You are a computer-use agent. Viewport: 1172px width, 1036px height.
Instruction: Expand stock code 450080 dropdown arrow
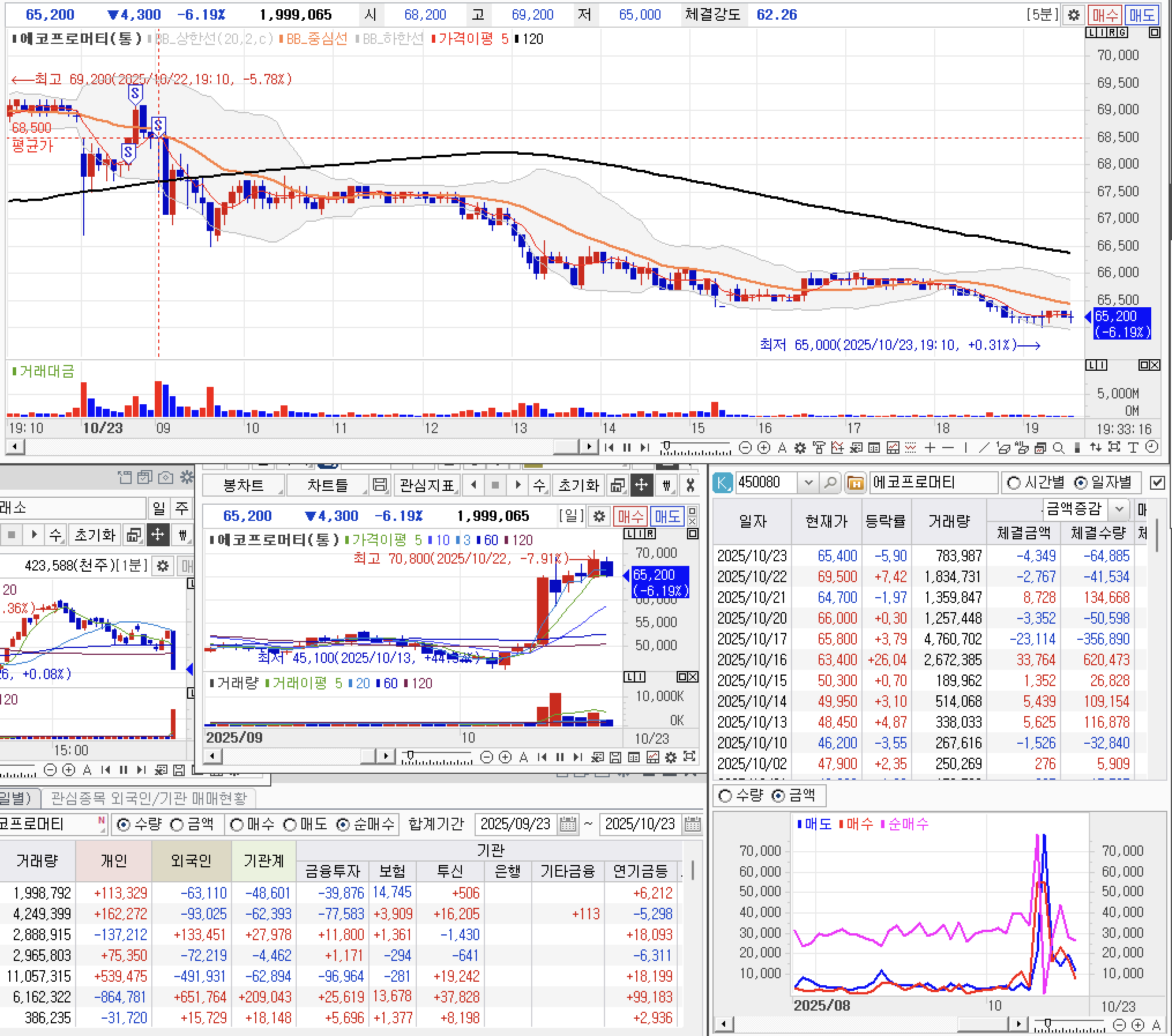808,482
